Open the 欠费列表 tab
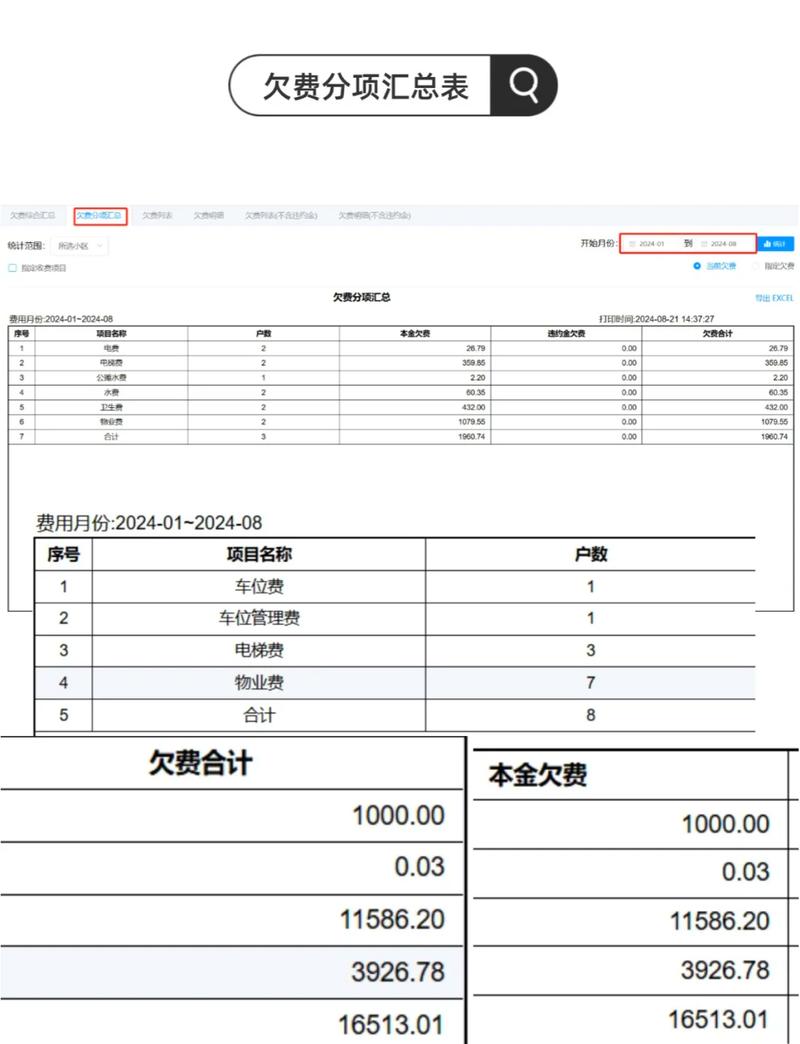The width and height of the screenshot is (800, 1044). tap(157, 216)
